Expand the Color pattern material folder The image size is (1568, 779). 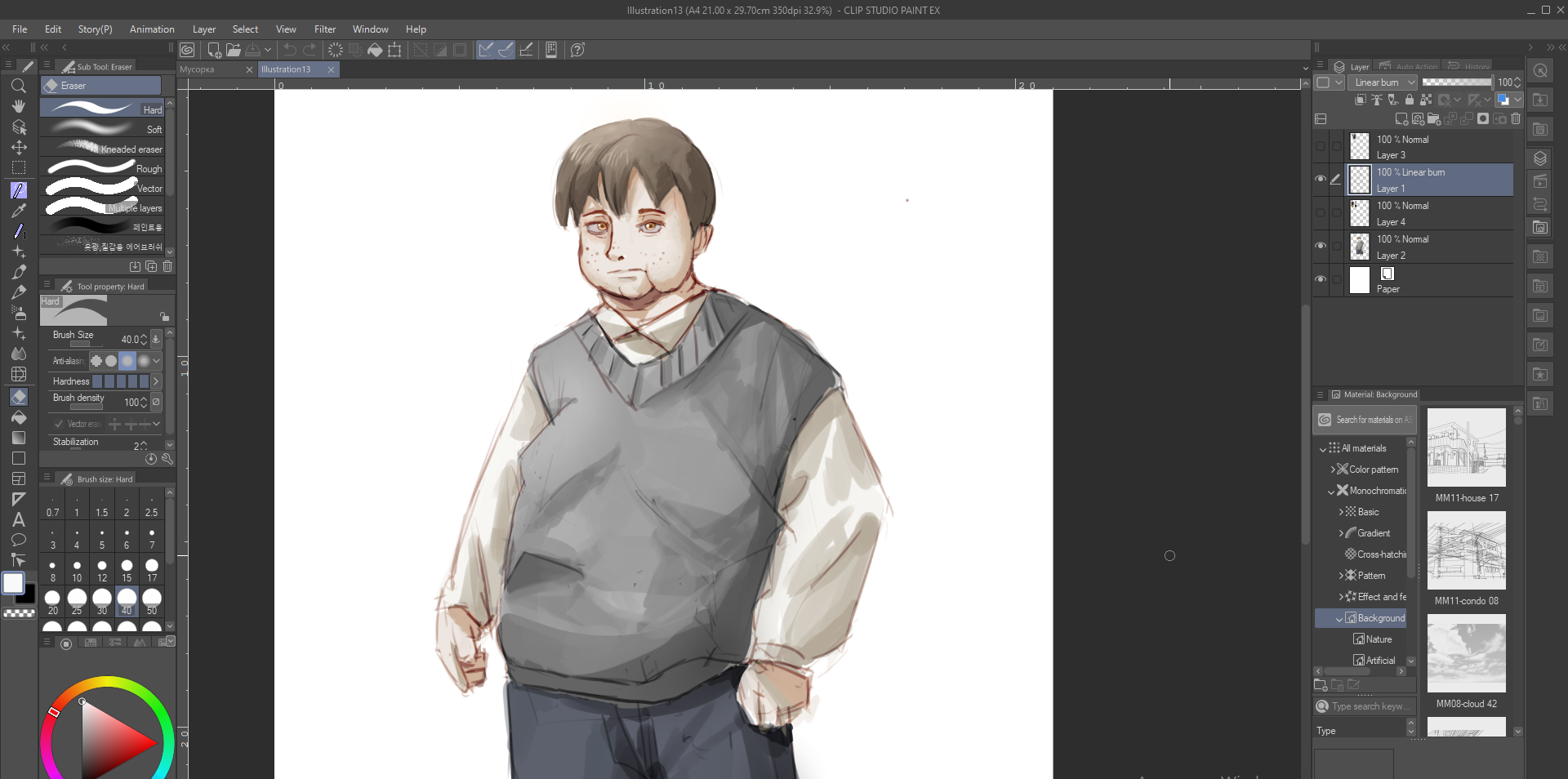[x=1333, y=470]
